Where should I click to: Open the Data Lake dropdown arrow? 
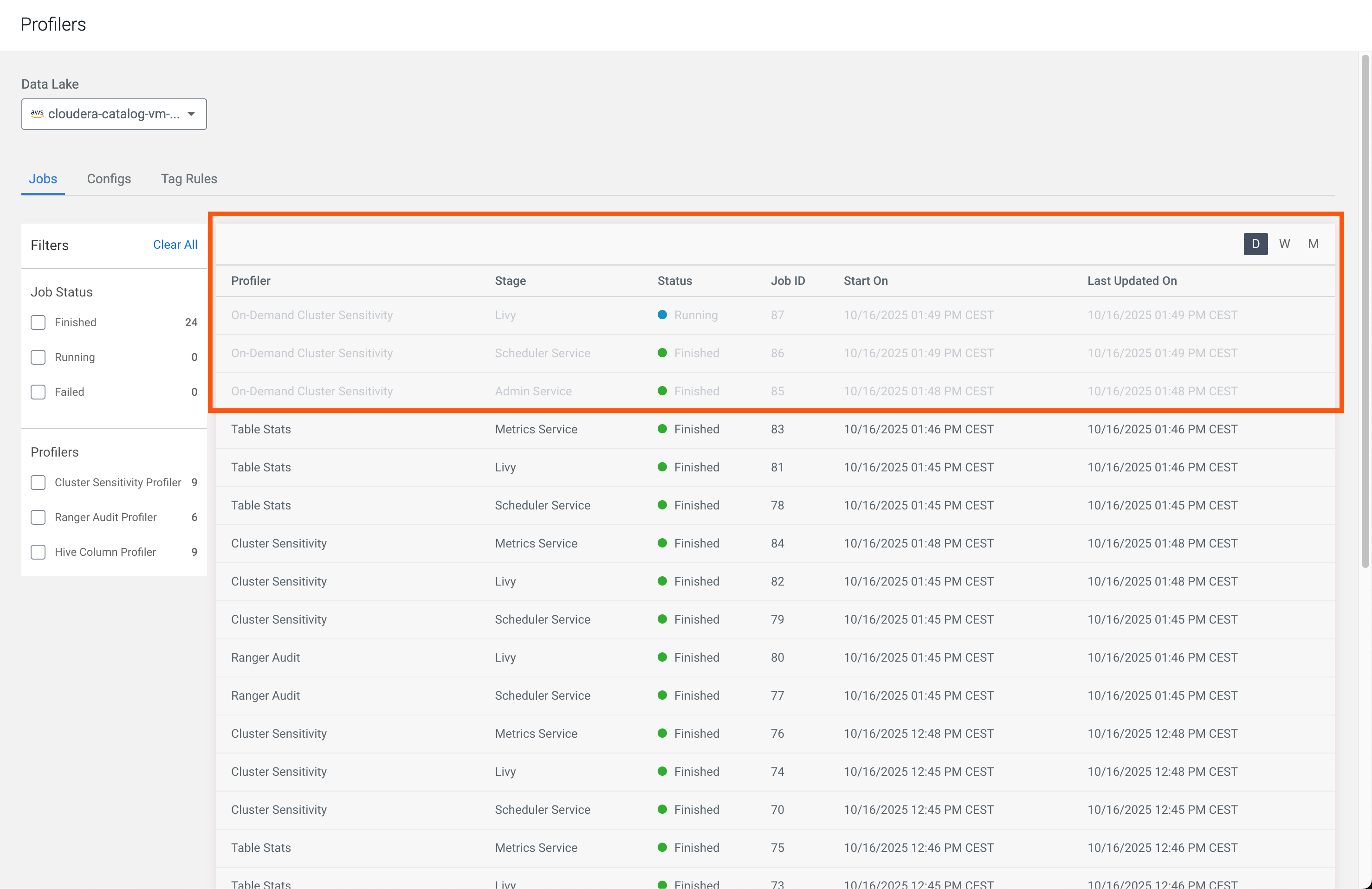pos(191,114)
